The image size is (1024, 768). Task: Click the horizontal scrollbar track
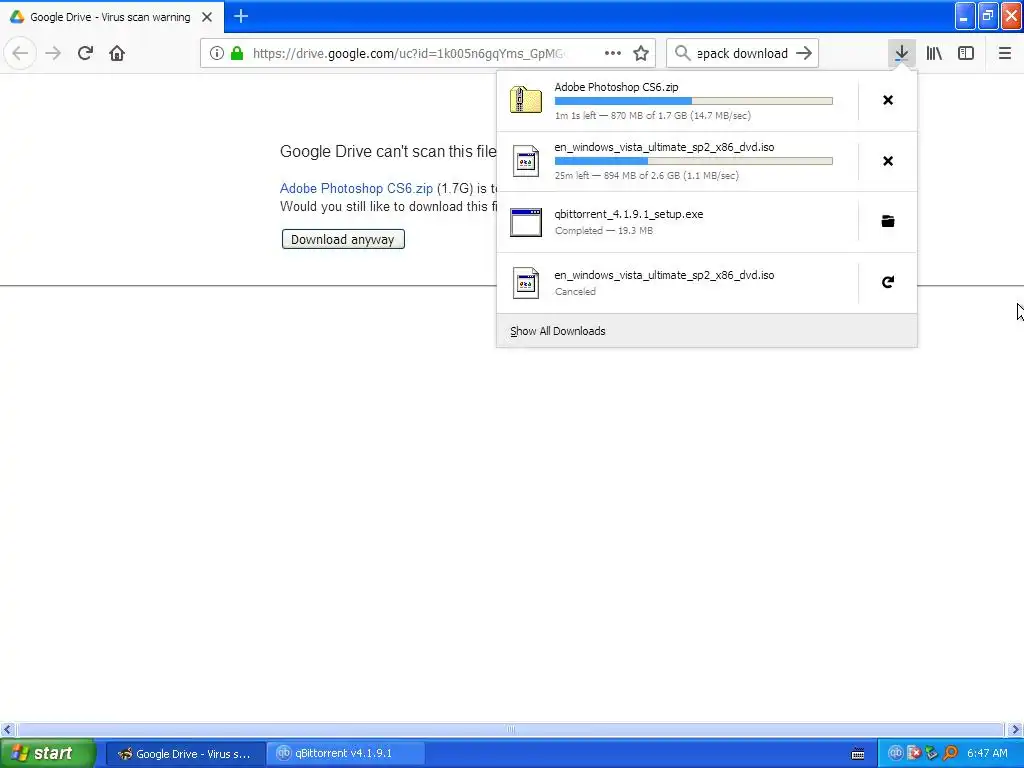click(511, 729)
